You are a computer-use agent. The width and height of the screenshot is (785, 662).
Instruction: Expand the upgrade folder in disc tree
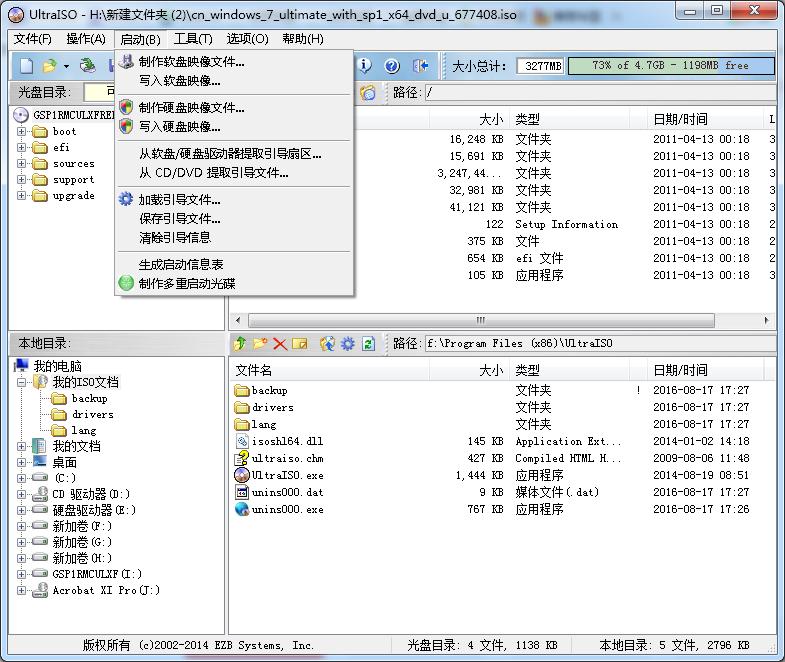21,195
